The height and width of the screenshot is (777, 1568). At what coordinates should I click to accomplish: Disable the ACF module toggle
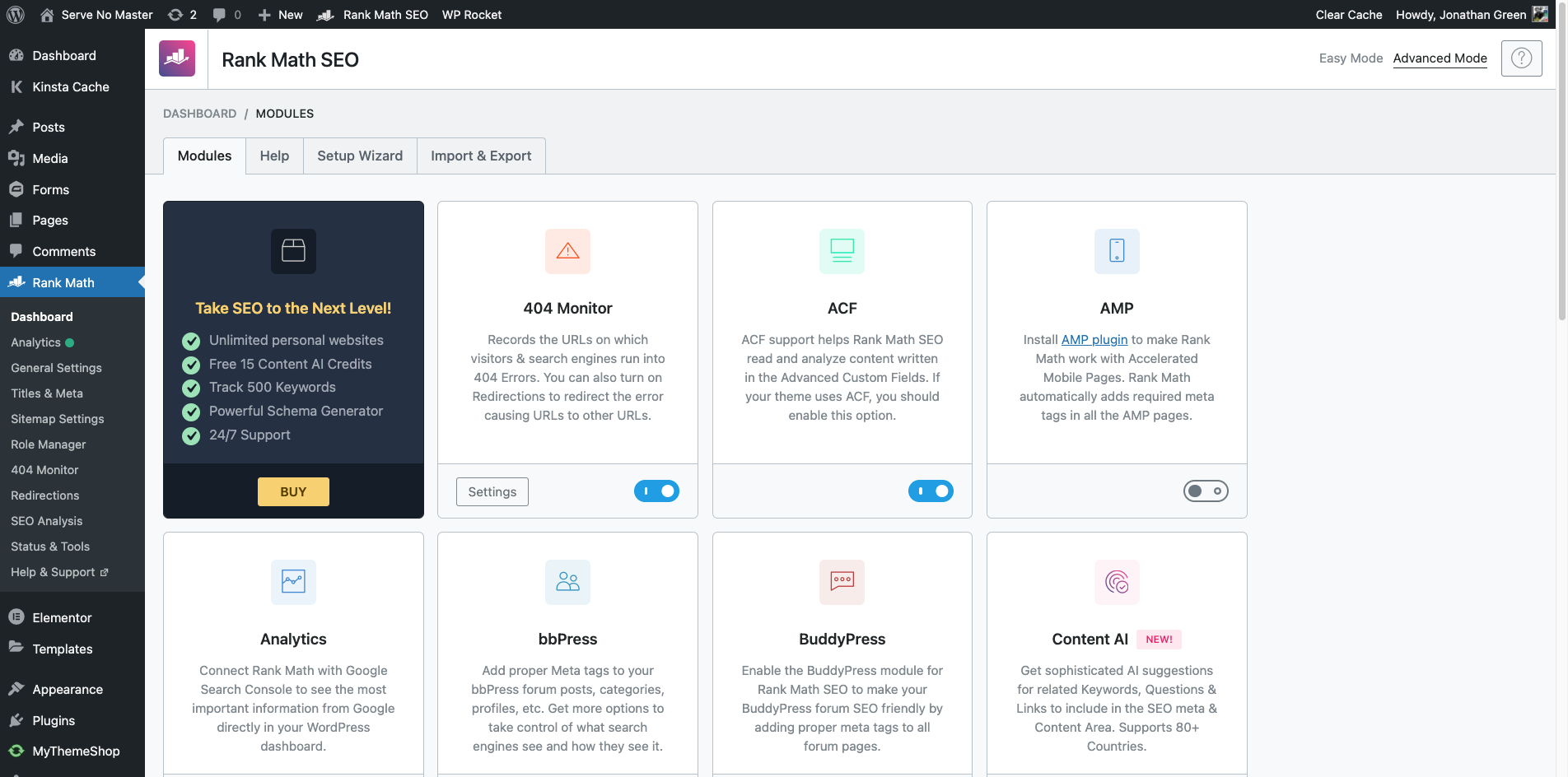coord(931,491)
